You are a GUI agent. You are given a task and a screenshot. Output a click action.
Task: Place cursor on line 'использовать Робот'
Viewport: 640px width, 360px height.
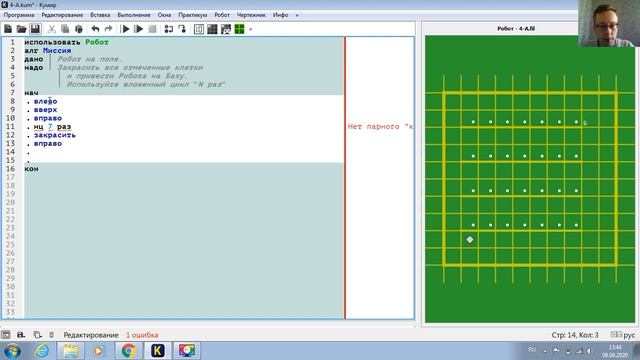coord(67,42)
